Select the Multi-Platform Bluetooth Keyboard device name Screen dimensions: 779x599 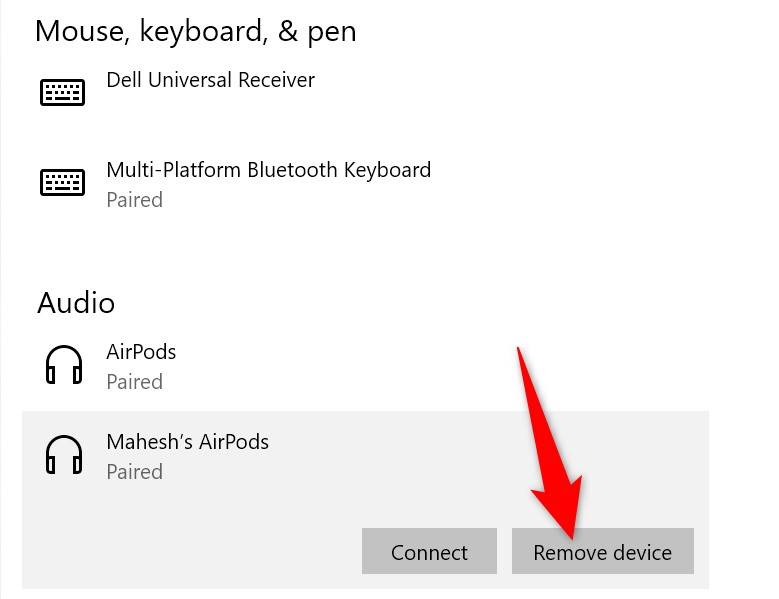(x=268, y=170)
